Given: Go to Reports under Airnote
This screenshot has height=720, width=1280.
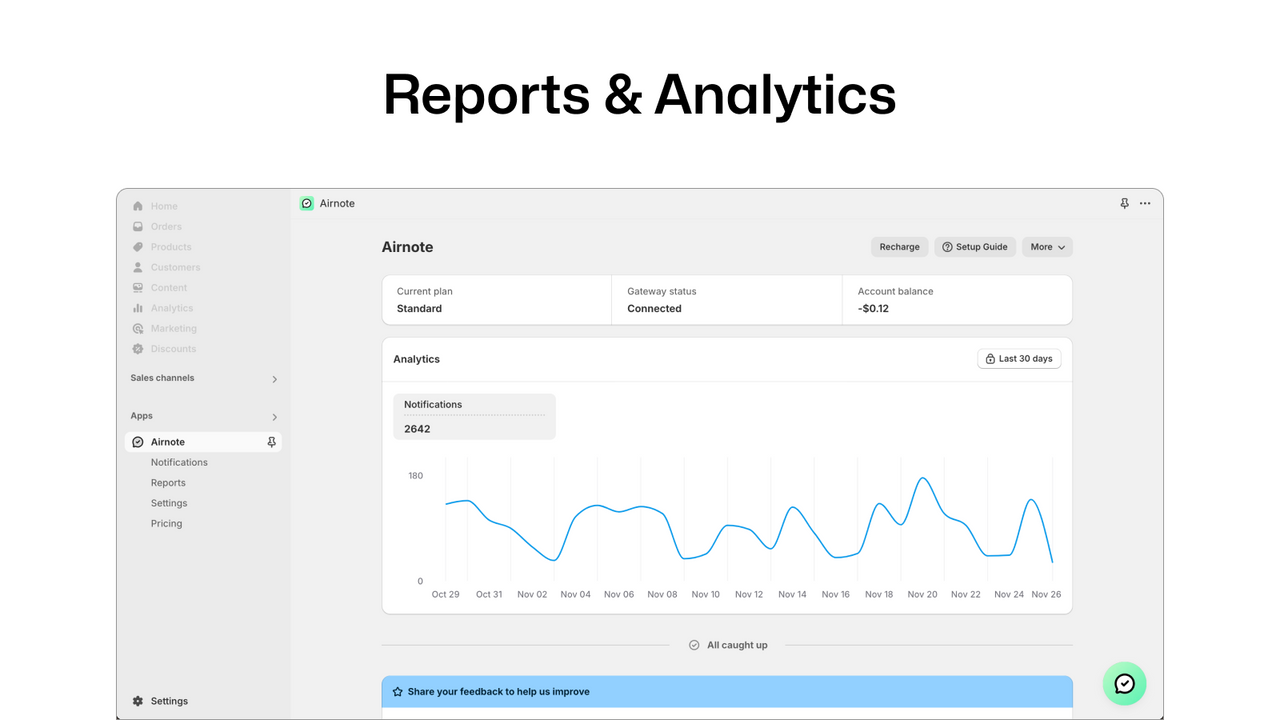Looking at the screenshot, I should coord(168,482).
